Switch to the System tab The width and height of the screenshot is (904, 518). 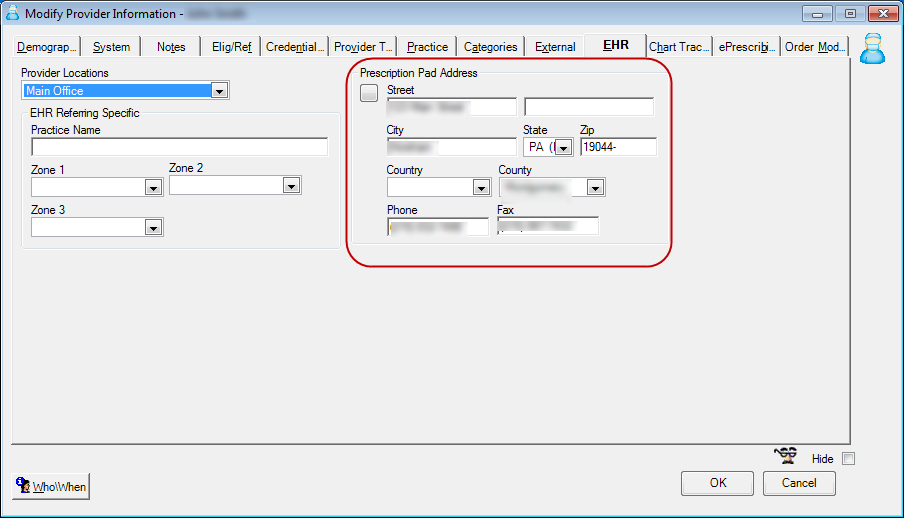point(111,47)
